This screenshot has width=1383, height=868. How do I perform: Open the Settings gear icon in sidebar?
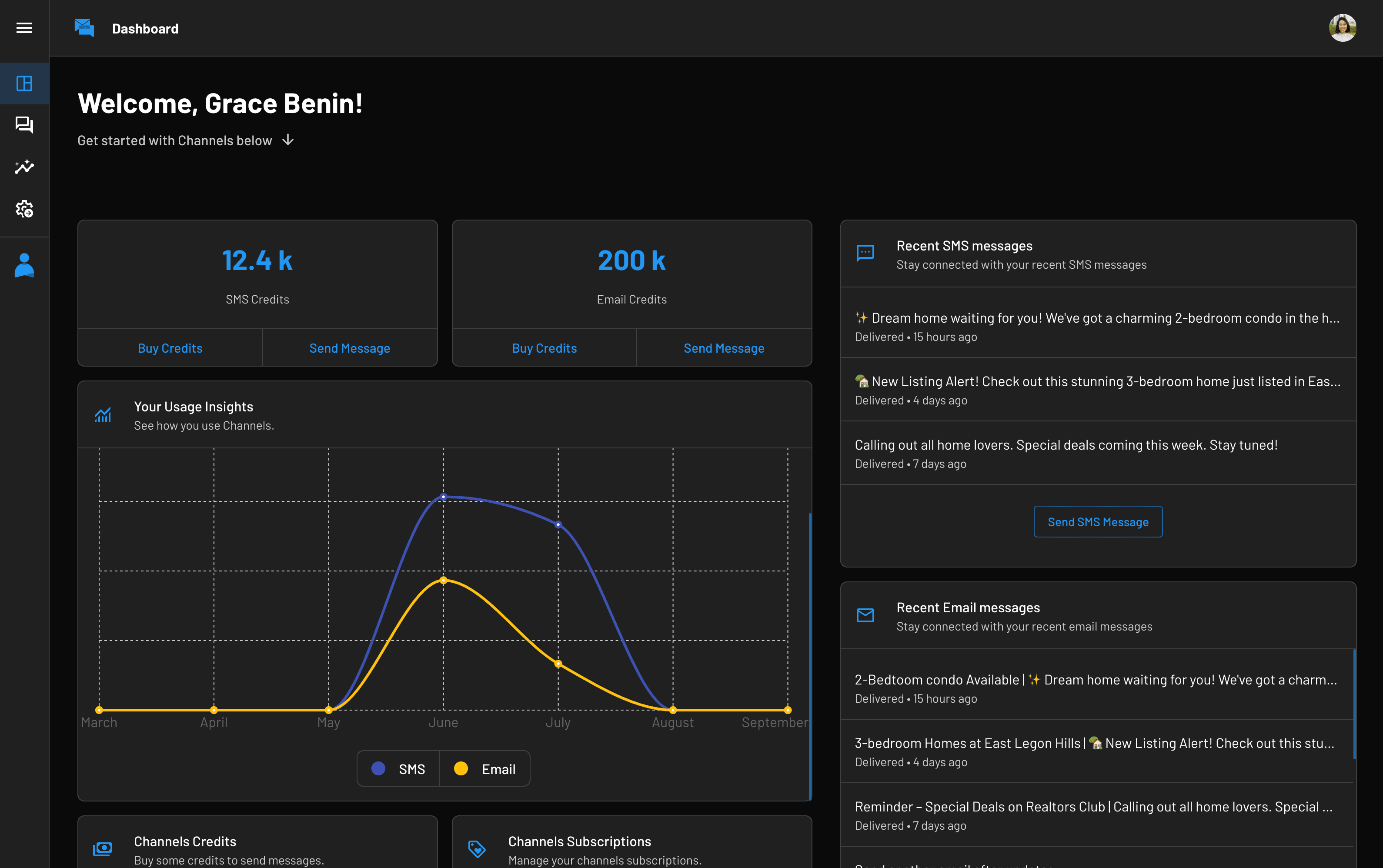click(24, 209)
